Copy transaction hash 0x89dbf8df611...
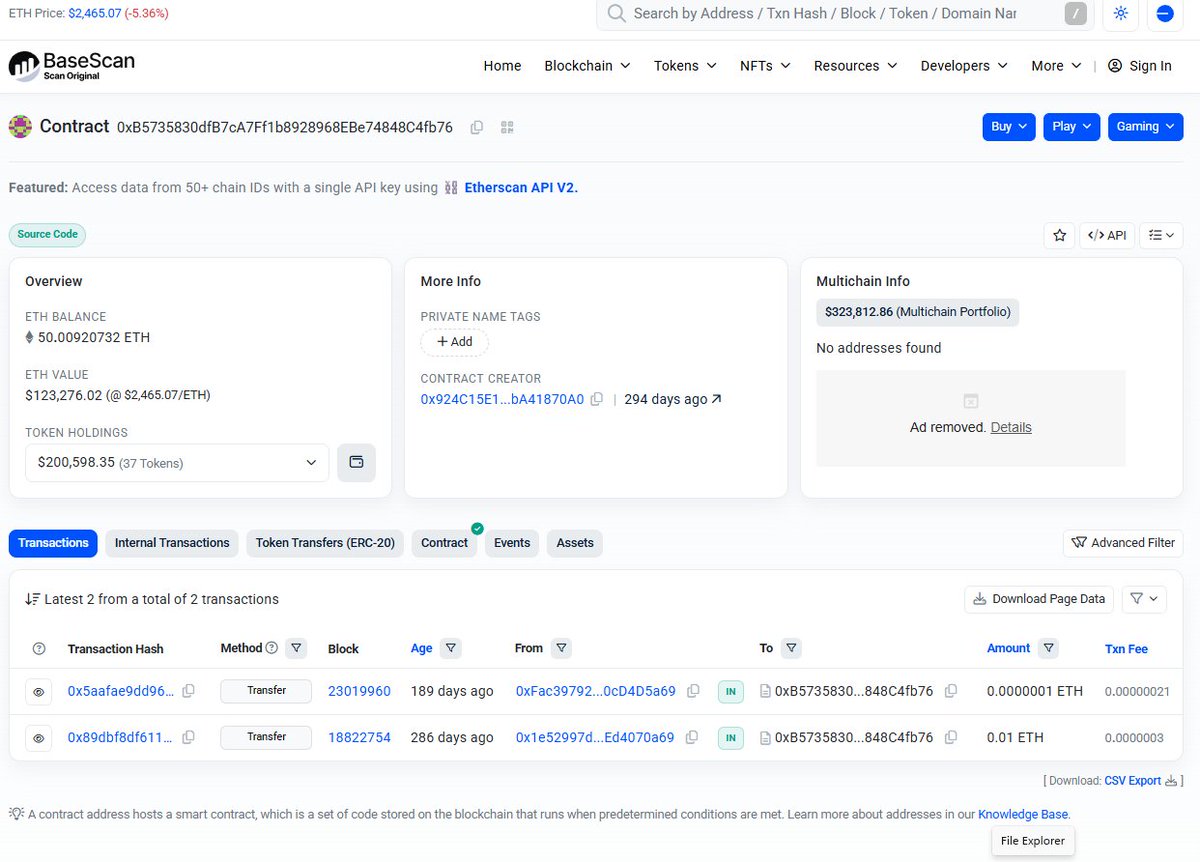 188,737
